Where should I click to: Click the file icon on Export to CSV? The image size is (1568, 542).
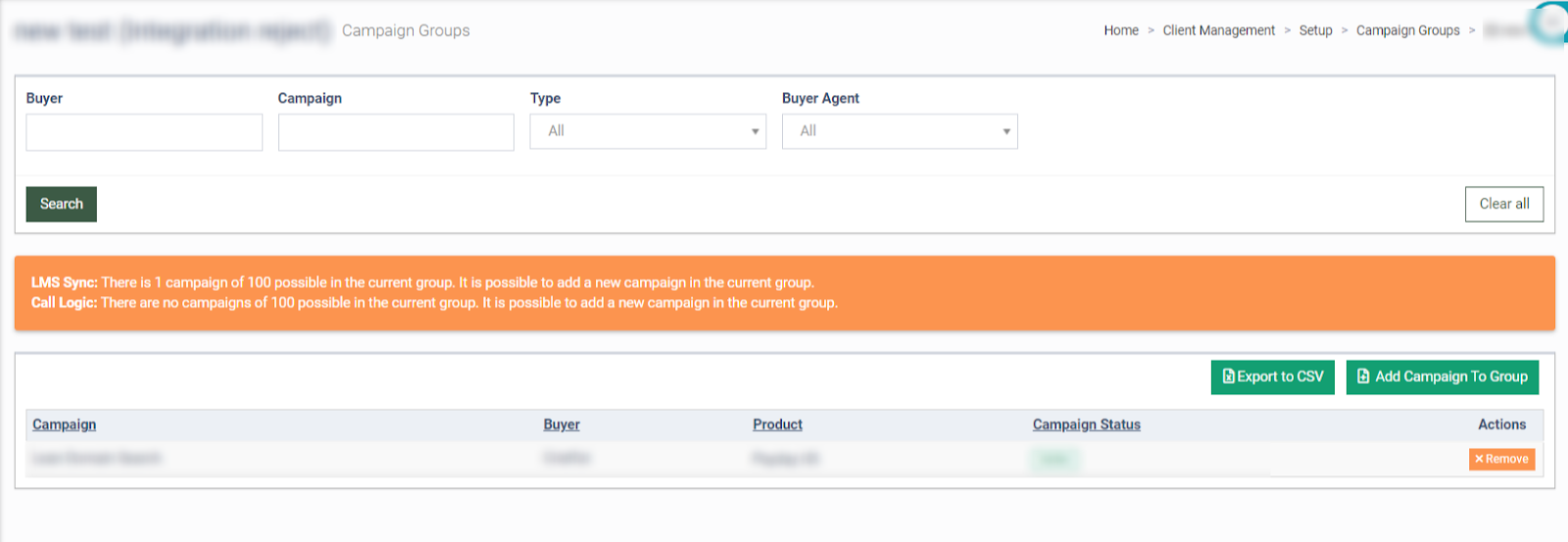click(x=1228, y=376)
